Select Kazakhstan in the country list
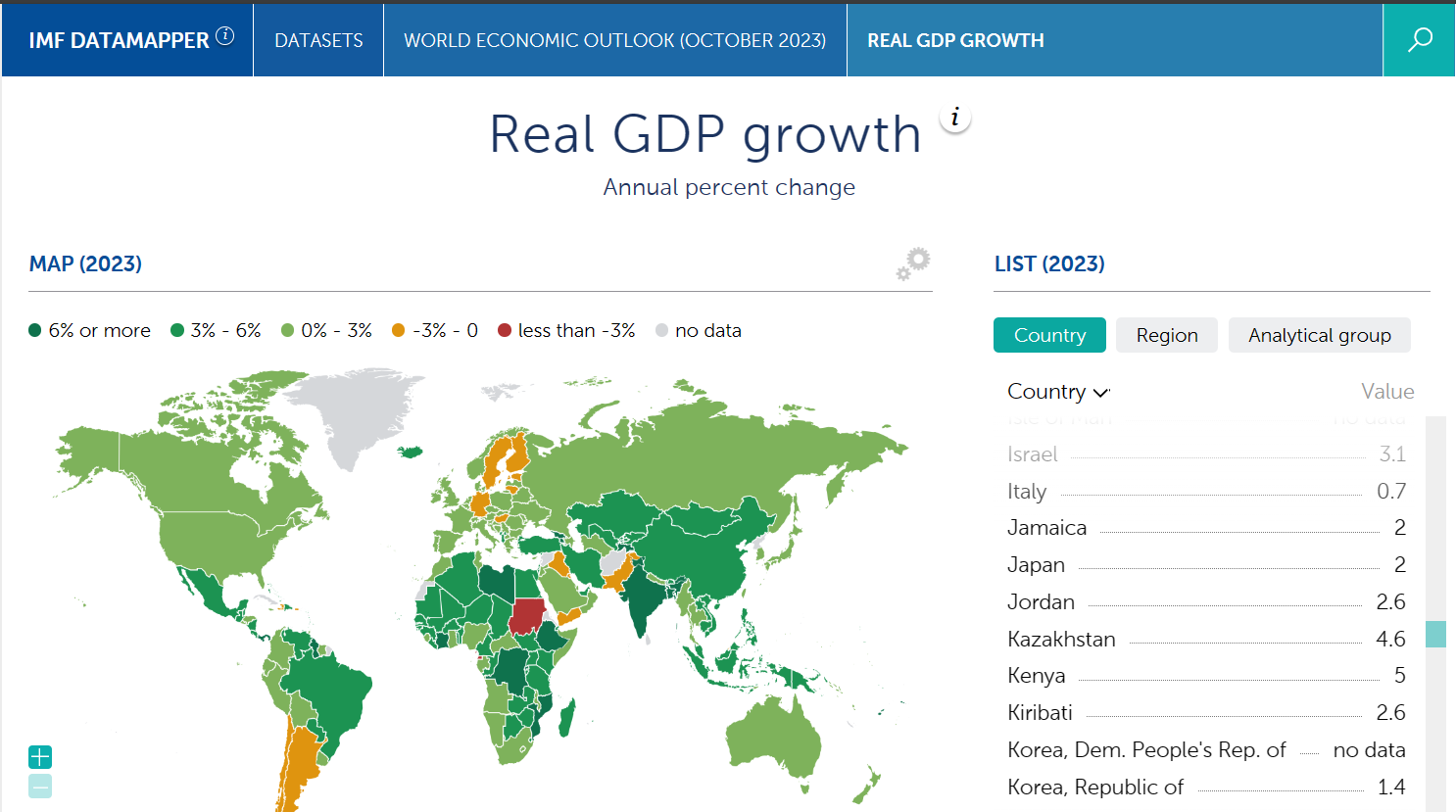Image resolution: width=1456 pixels, height=812 pixels. [x=1061, y=640]
